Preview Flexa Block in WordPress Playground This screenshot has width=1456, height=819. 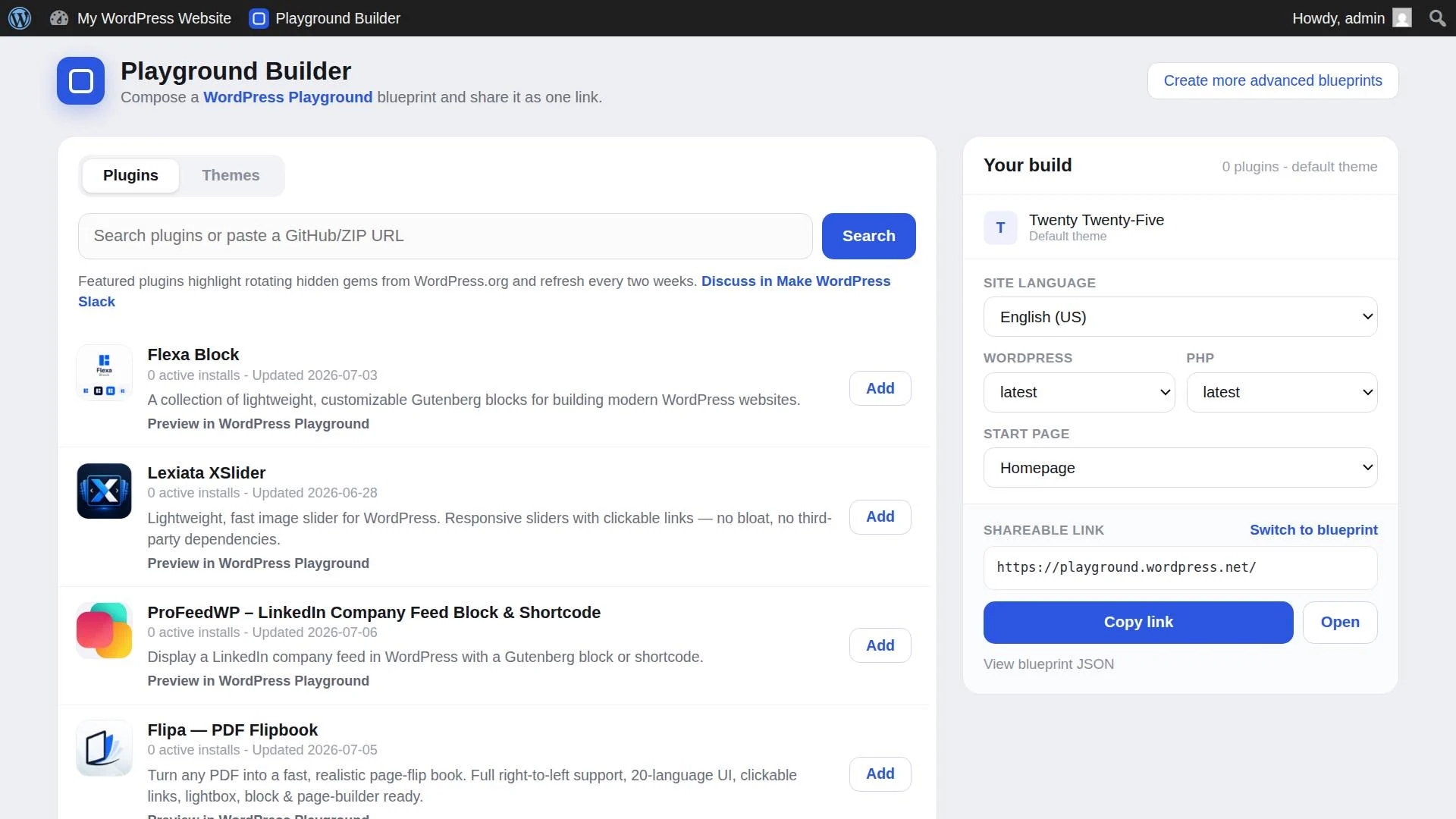pos(259,424)
